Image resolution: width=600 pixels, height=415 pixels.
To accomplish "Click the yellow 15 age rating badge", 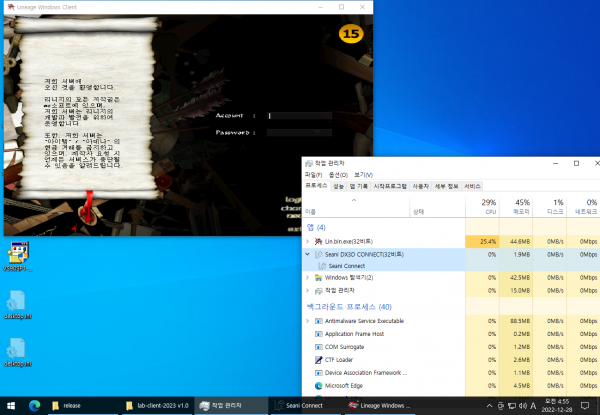I will 351,34.
